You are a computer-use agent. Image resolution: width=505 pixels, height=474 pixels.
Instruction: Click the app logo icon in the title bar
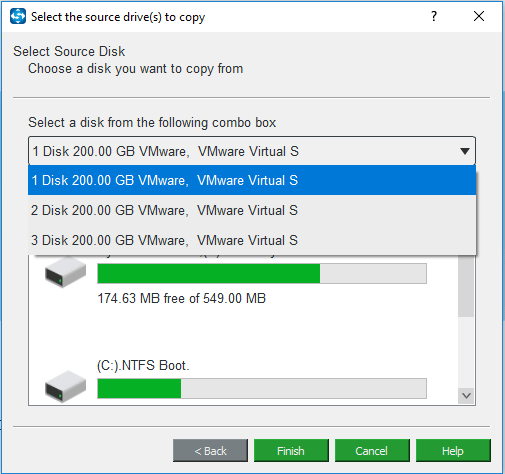pos(18,16)
